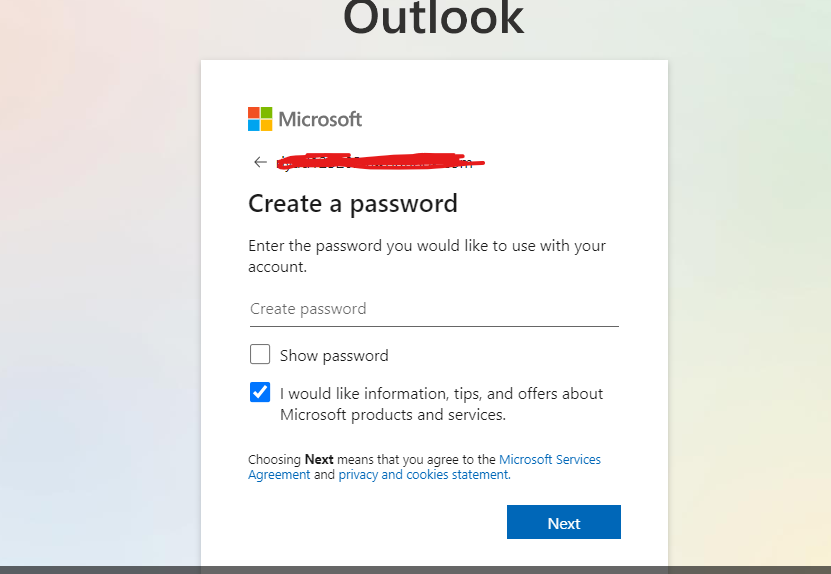Viewport: 831px width, 574px height.
Task: Click the Show password label
Action: (x=334, y=355)
